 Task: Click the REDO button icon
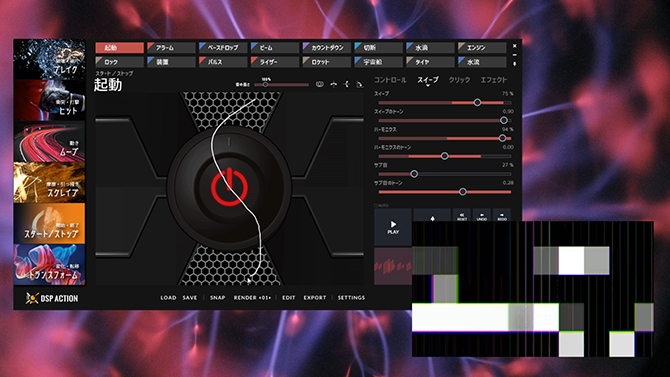(x=502, y=216)
